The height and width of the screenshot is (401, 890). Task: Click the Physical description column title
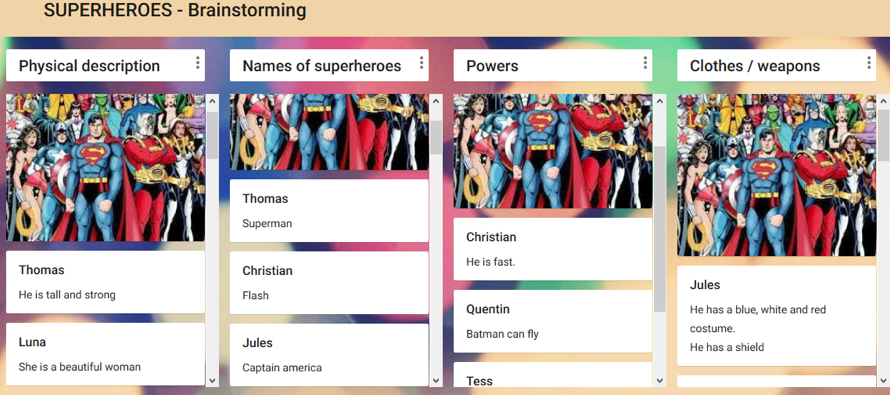pyautogui.click(x=89, y=66)
